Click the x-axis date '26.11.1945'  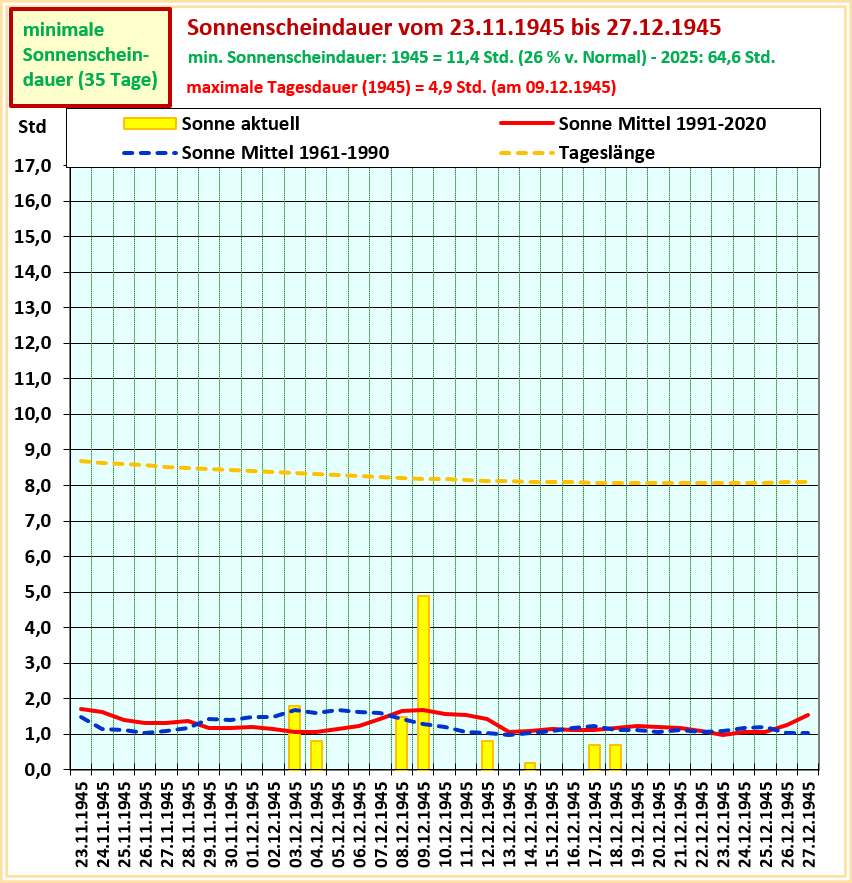coord(146,824)
